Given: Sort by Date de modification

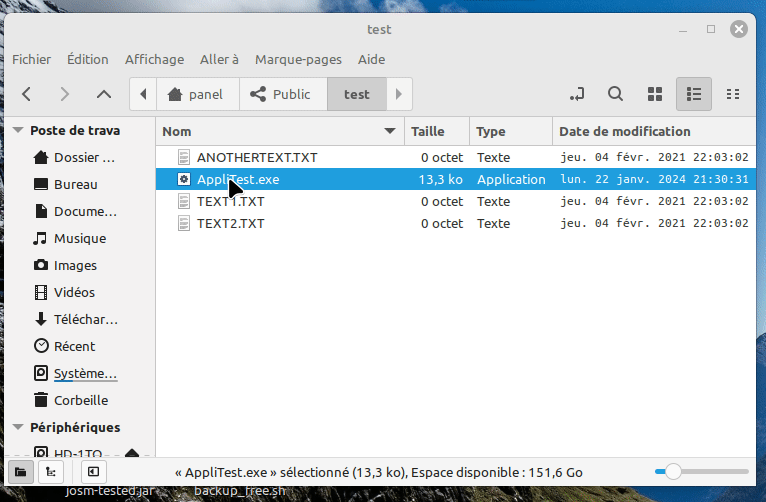Looking at the screenshot, I should 654,131.
